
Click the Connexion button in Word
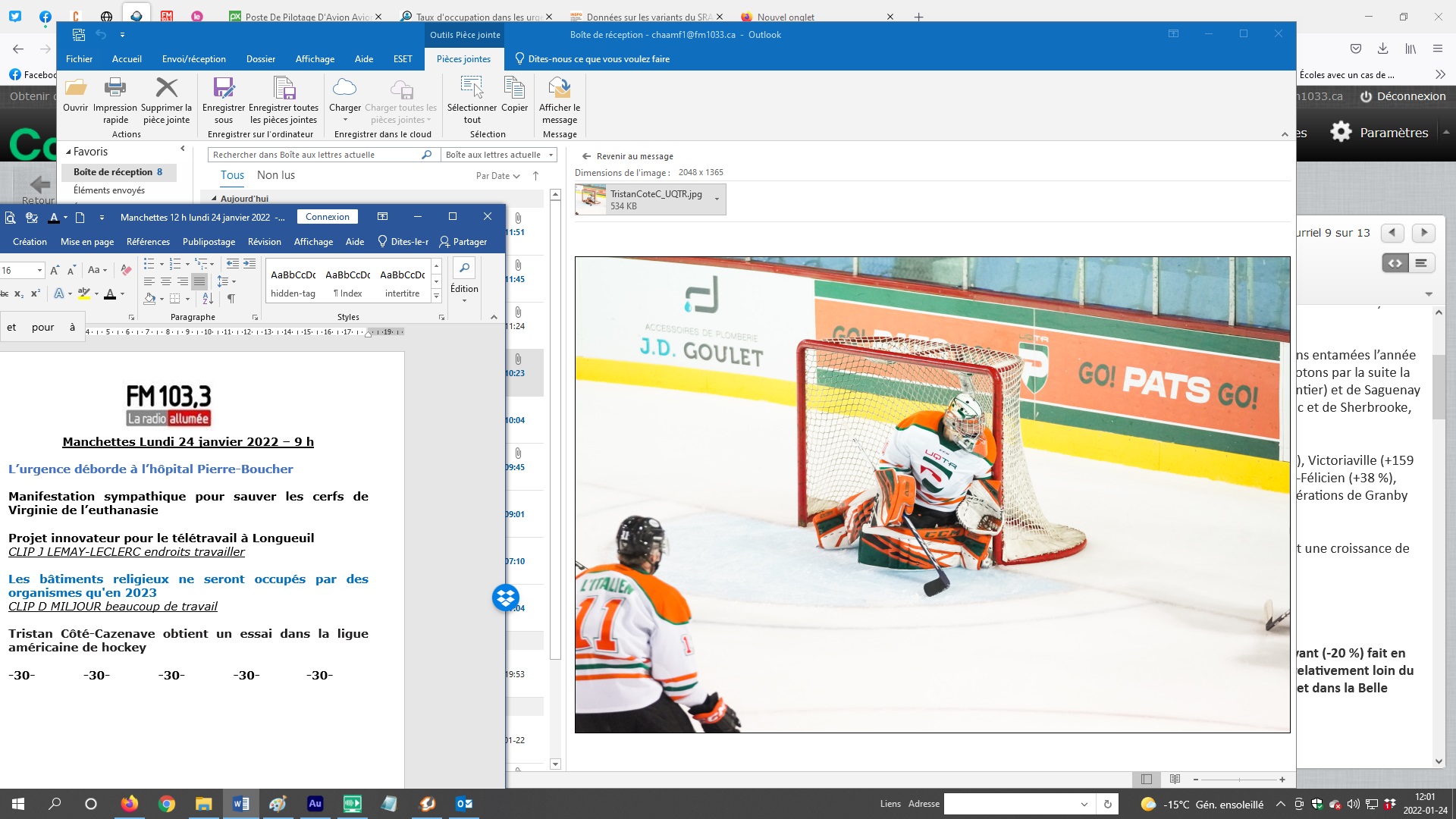pos(328,217)
